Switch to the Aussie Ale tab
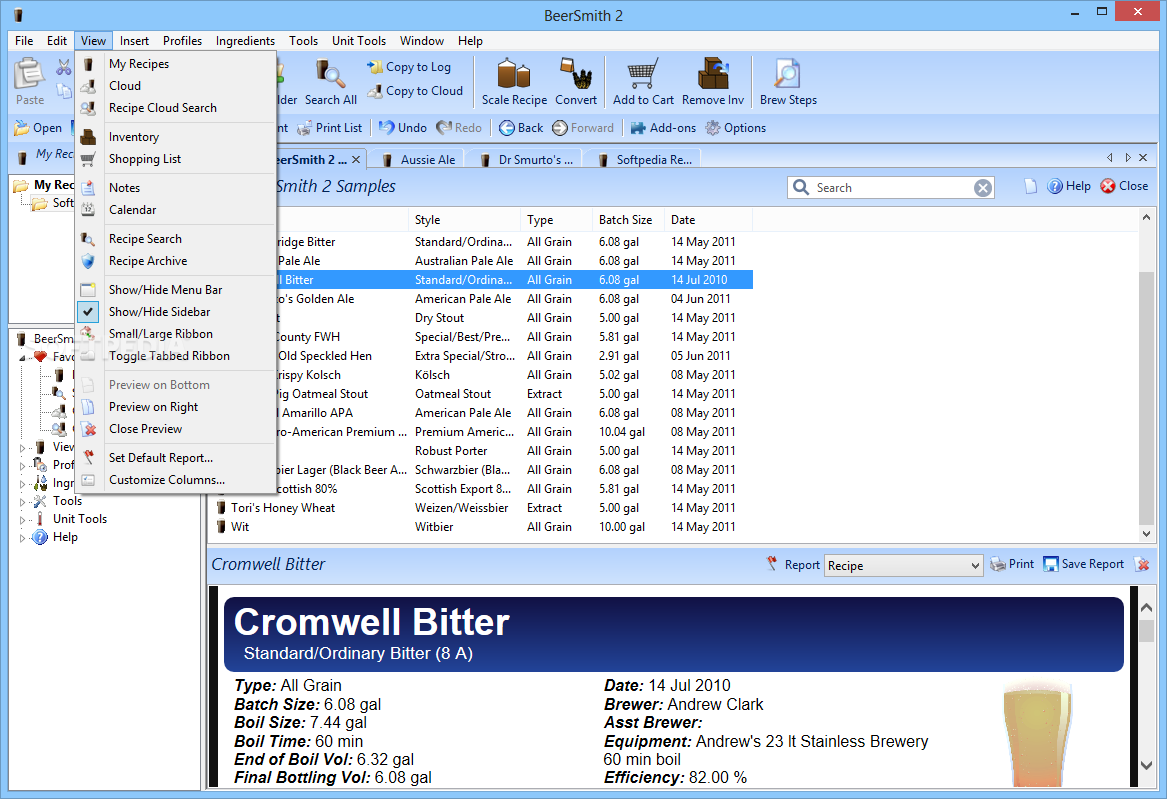 [x=419, y=159]
